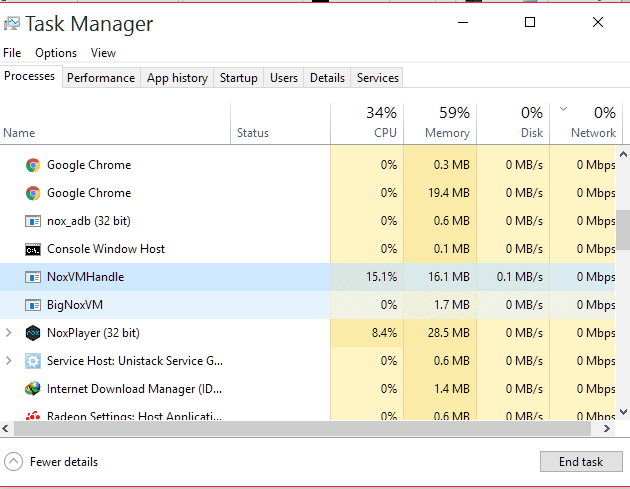Click the nox_adb (32 bit) process icon
The height and width of the screenshot is (489, 630).
pyautogui.click(x=33, y=221)
